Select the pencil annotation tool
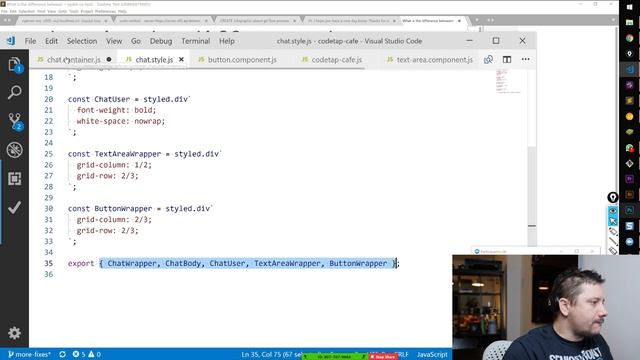The height and width of the screenshot is (360, 640). (613, 231)
